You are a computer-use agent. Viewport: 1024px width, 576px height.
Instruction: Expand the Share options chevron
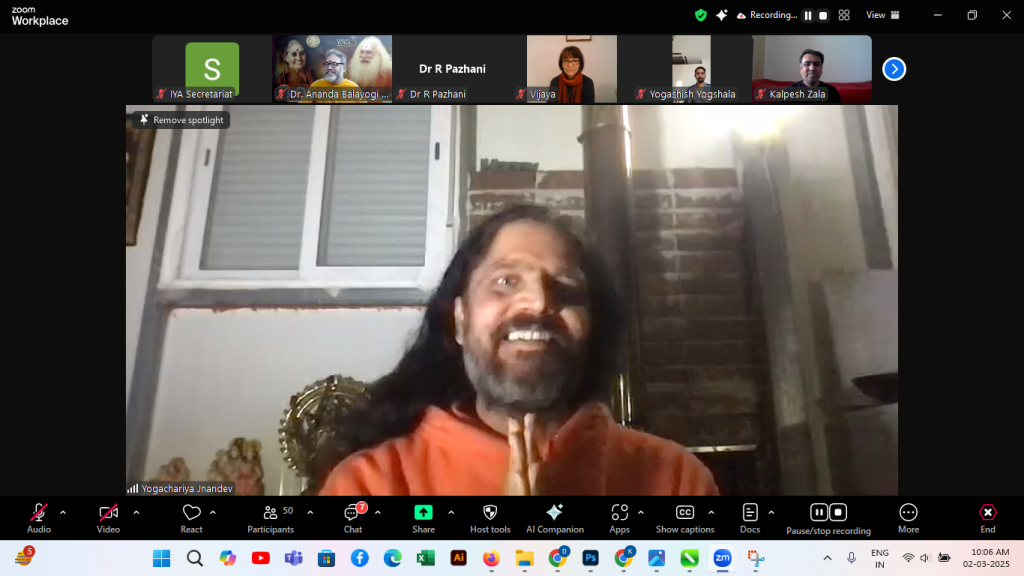[451, 512]
